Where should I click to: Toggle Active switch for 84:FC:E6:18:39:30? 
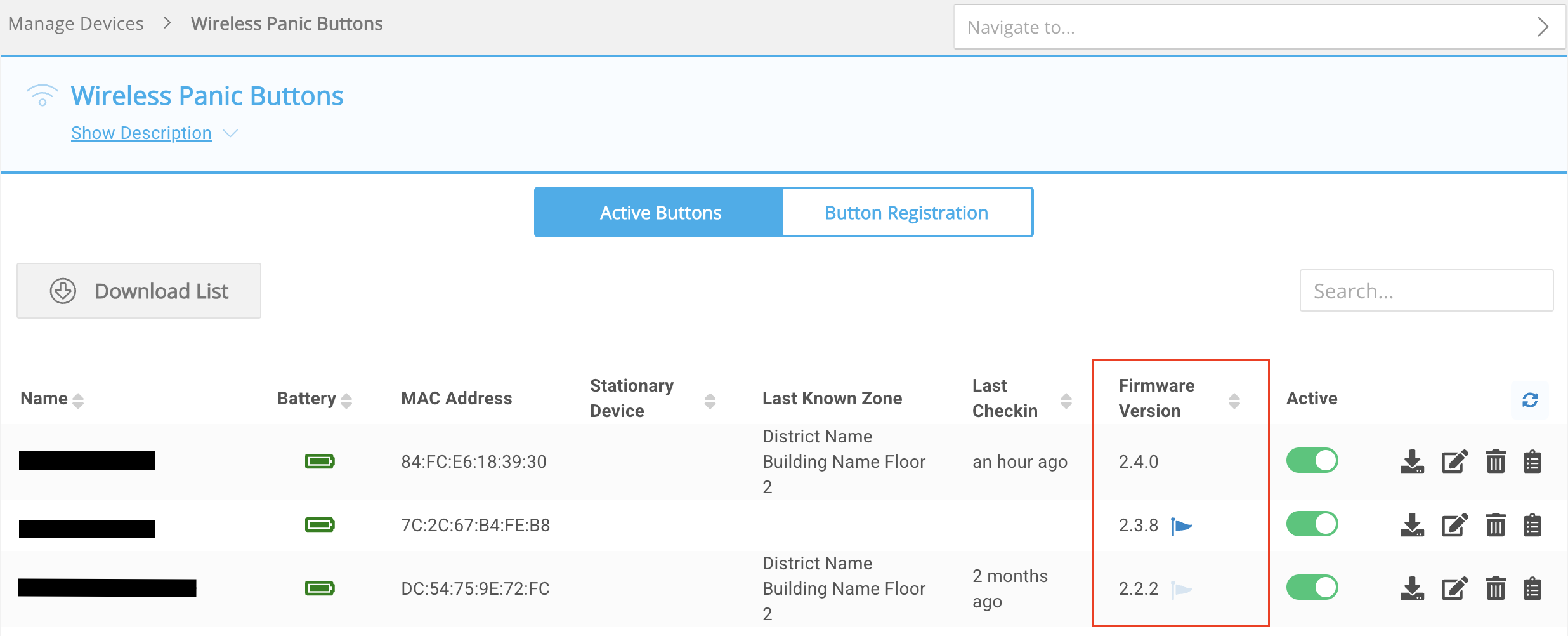[1312, 460]
